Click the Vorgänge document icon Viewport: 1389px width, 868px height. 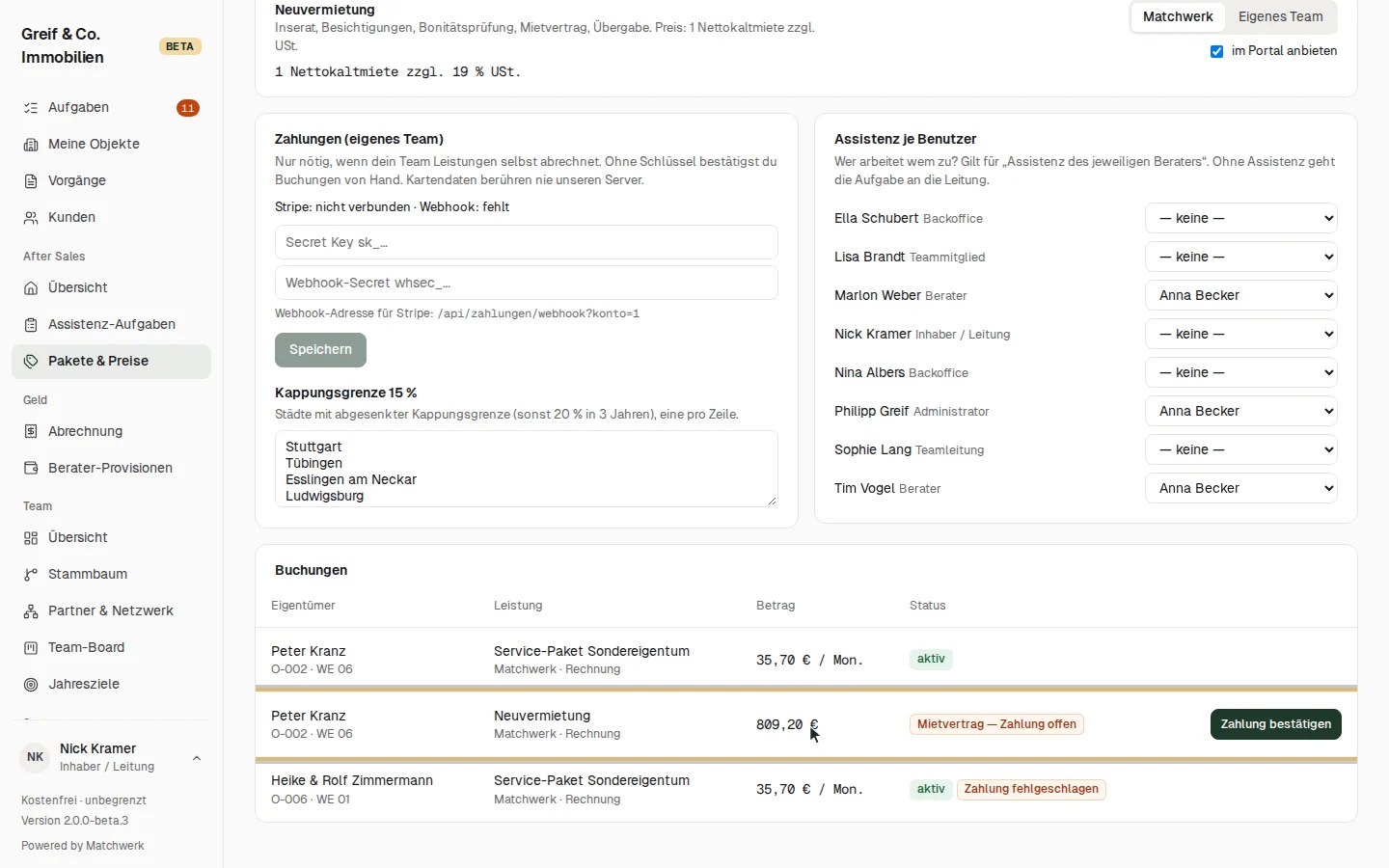(x=31, y=181)
